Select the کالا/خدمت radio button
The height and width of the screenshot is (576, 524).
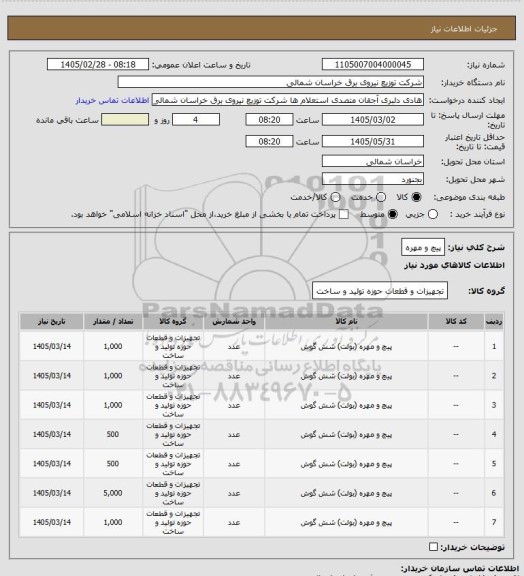click(x=335, y=197)
